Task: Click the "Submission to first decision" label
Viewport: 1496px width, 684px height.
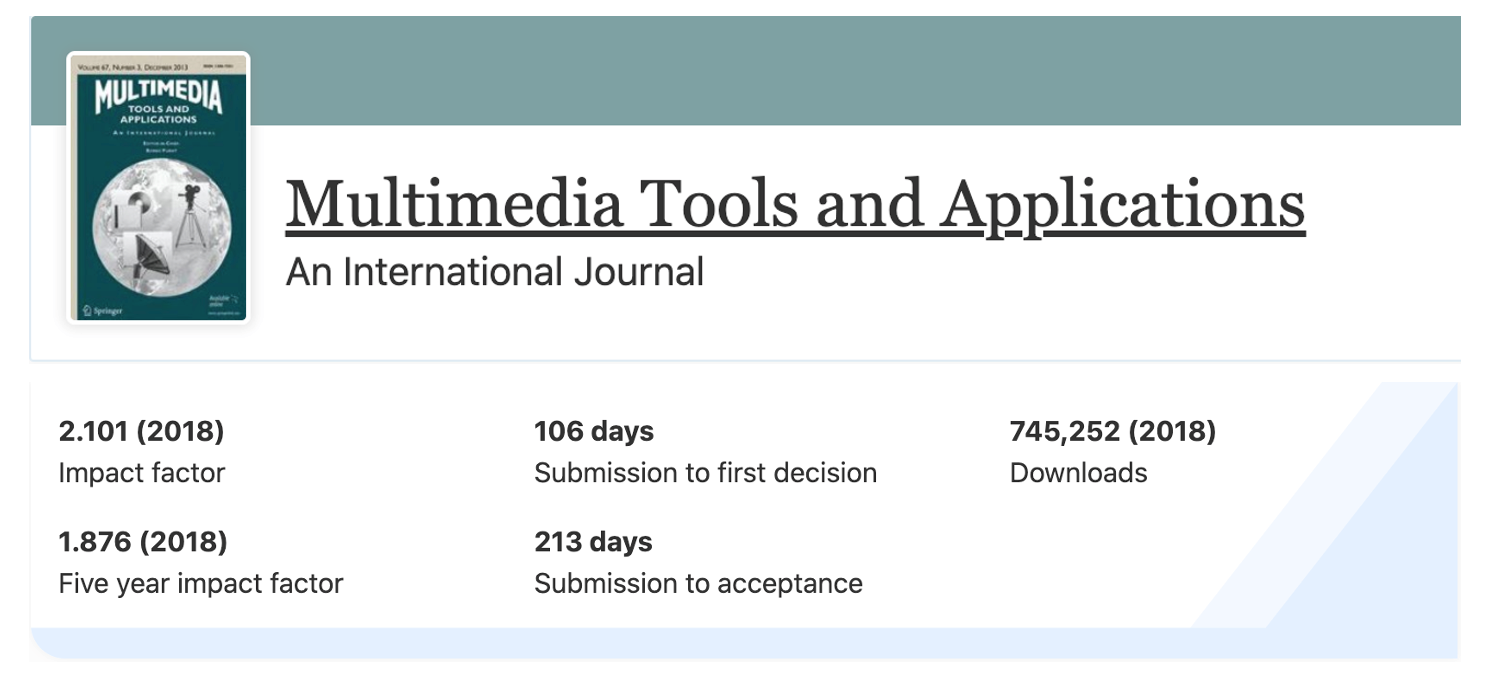Action: [x=705, y=473]
